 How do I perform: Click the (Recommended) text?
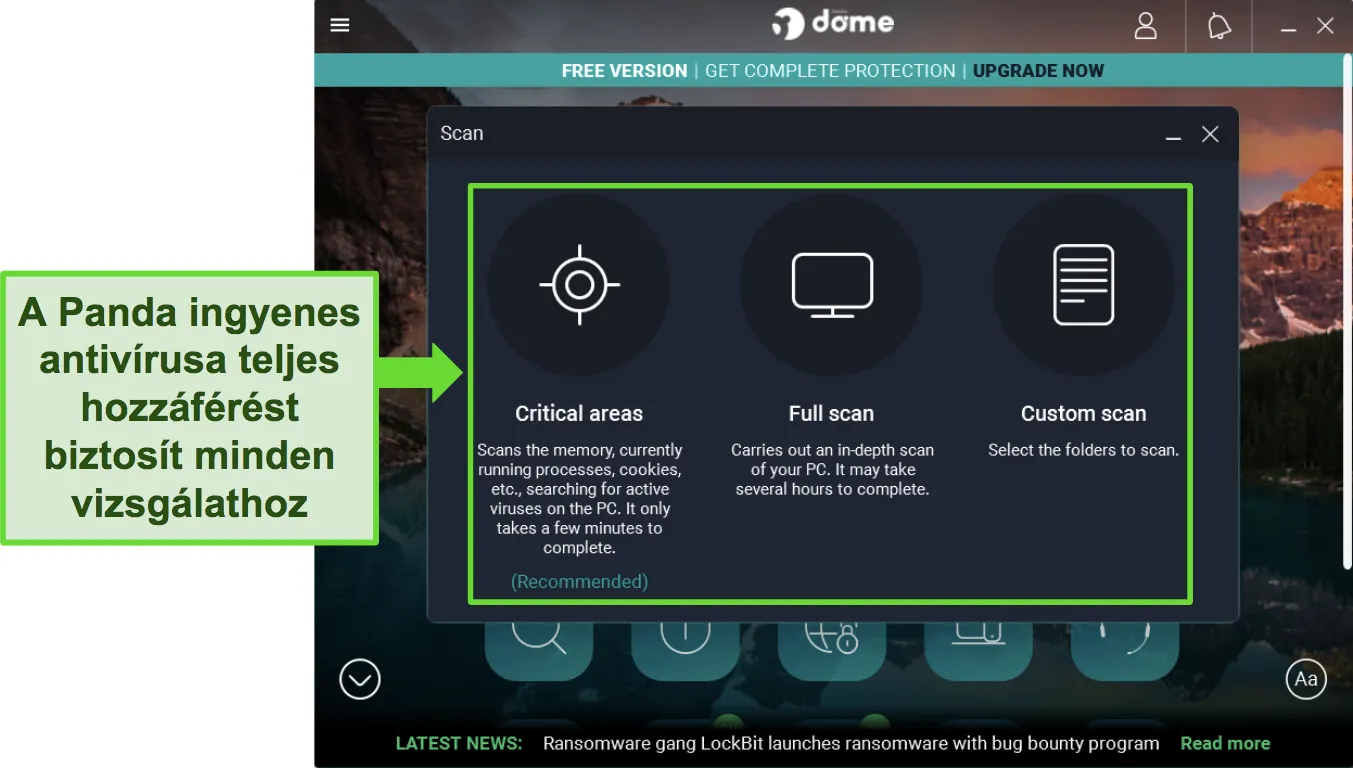[x=579, y=581]
